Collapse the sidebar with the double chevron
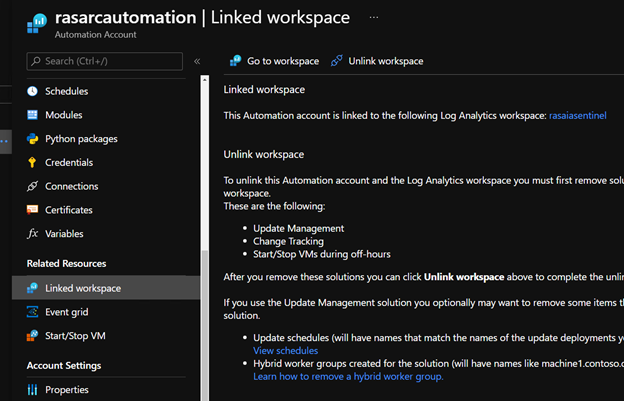The width and height of the screenshot is (624, 401). pos(197,61)
